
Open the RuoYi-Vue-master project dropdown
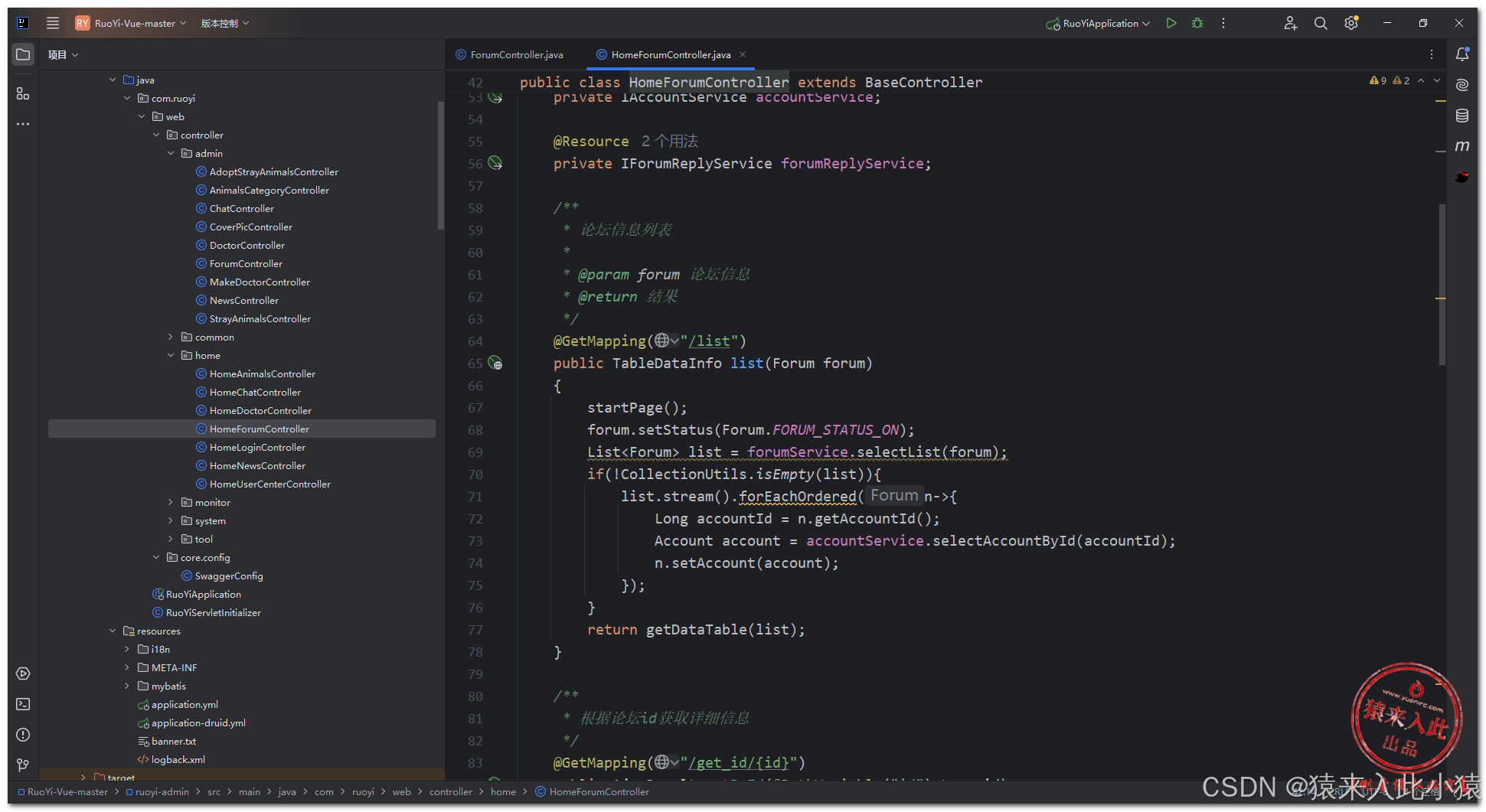(131, 23)
